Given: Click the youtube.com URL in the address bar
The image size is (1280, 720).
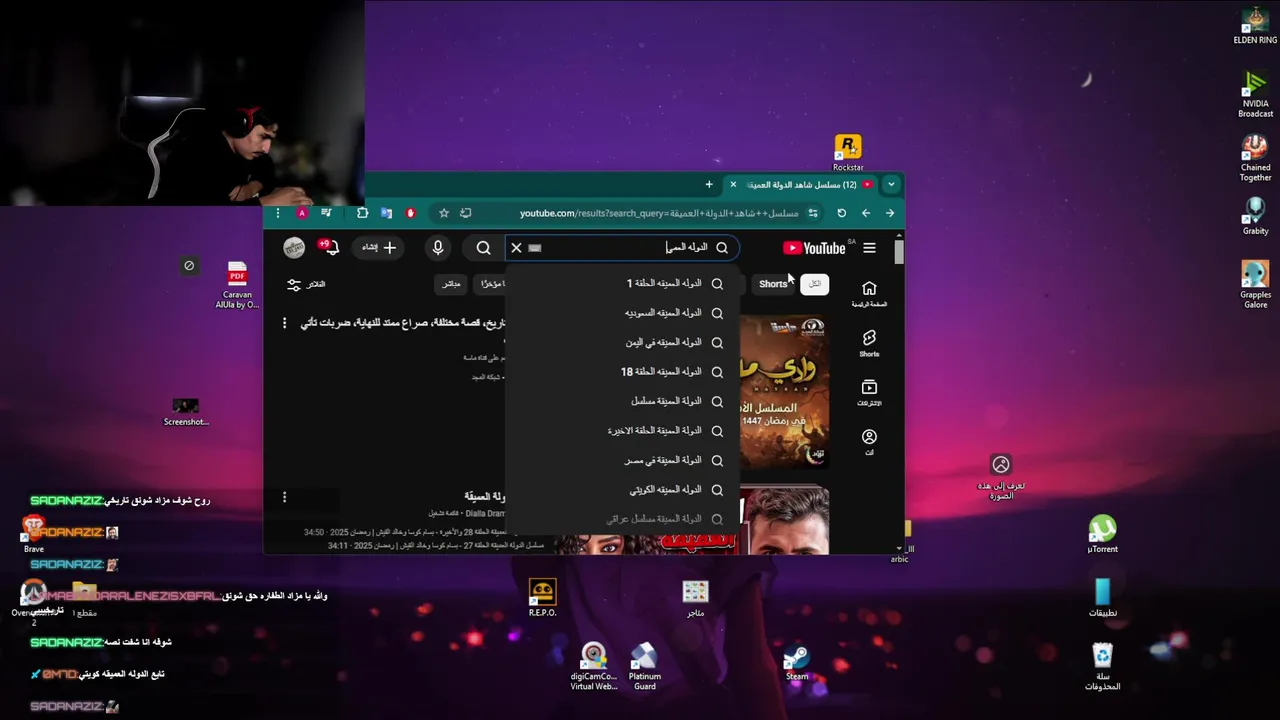Looking at the screenshot, I should point(659,213).
